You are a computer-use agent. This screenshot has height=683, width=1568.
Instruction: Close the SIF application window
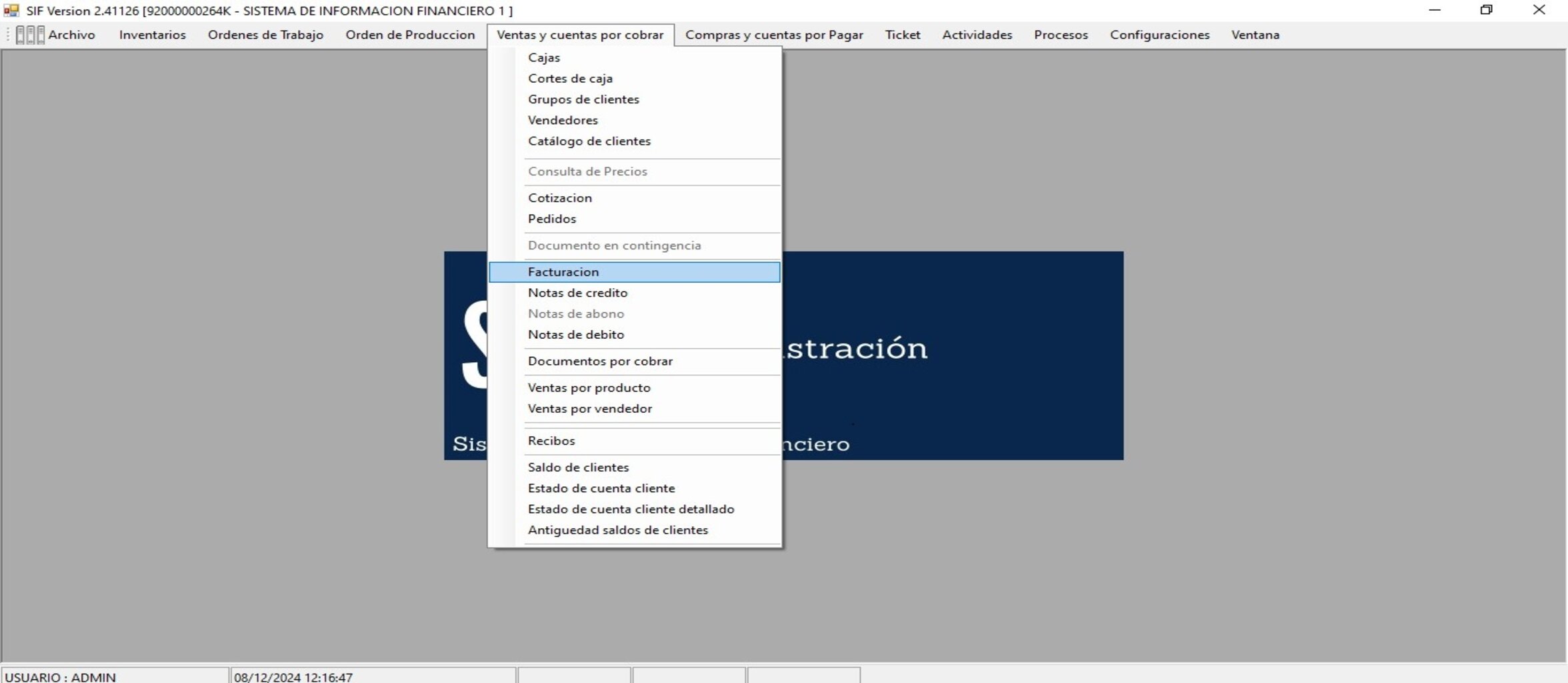click(x=1539, y=10)
